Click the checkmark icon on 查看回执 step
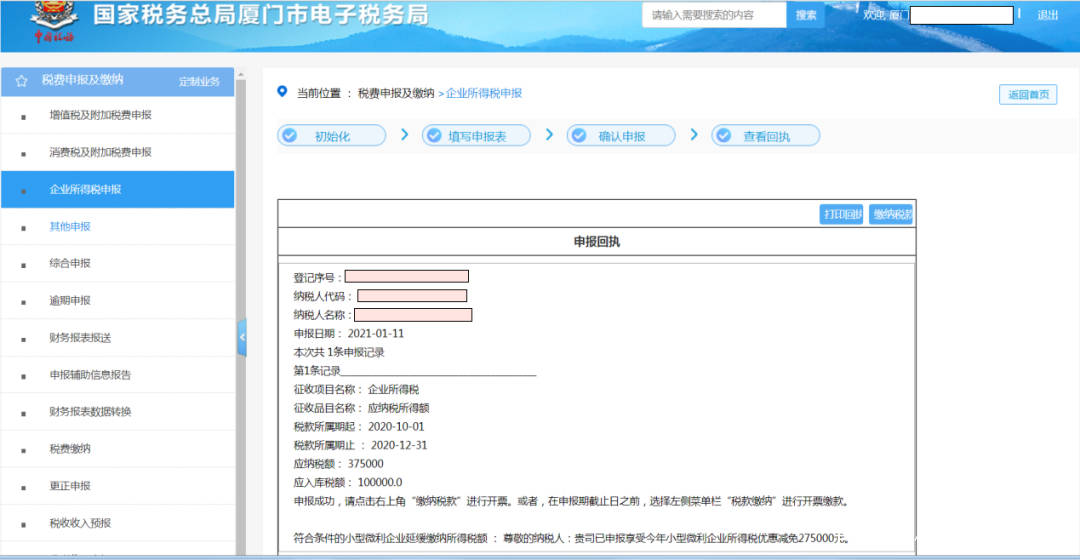 (x=724, y=136)
